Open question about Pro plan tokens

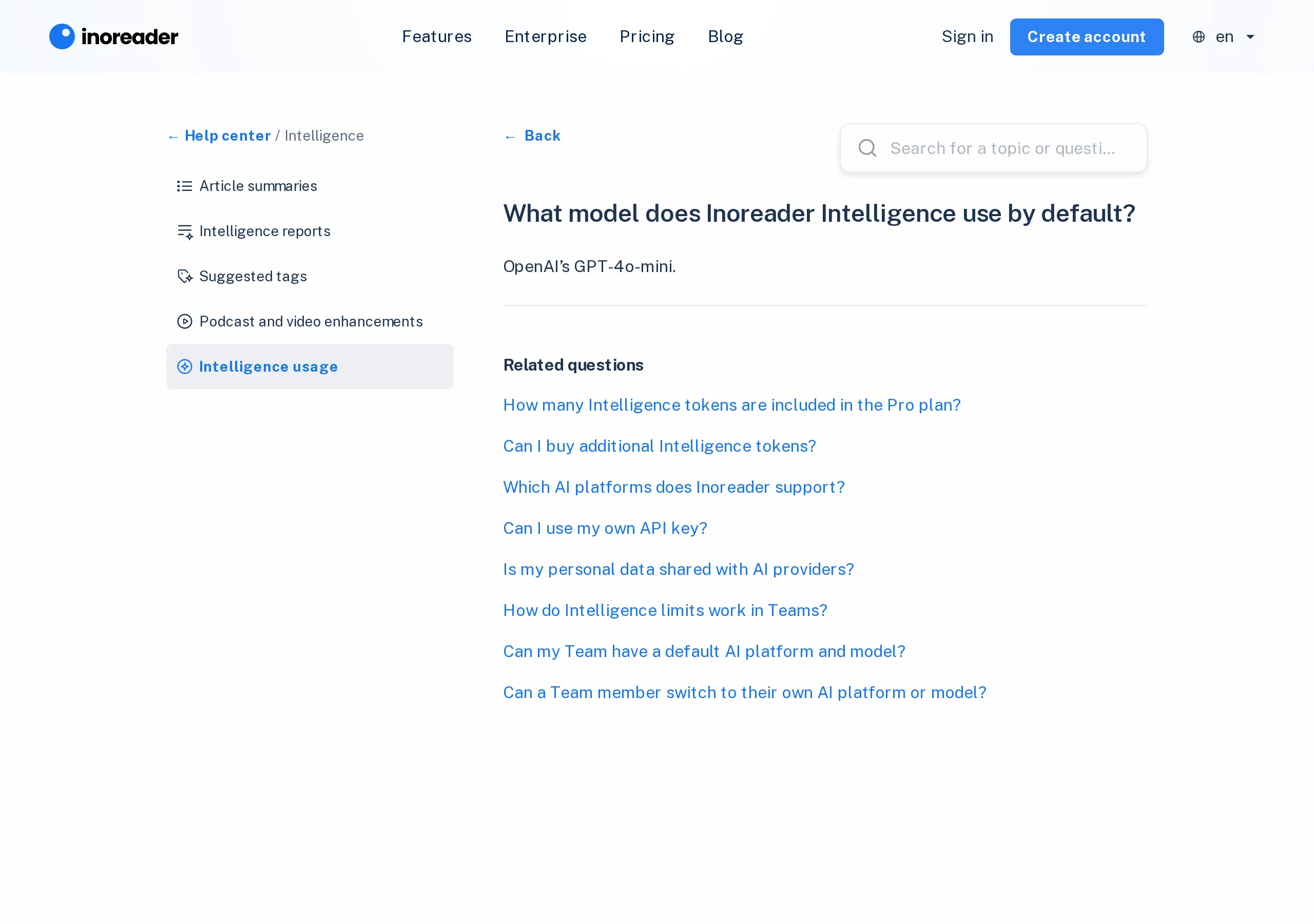pyautogui.click(x=731, y=405)
